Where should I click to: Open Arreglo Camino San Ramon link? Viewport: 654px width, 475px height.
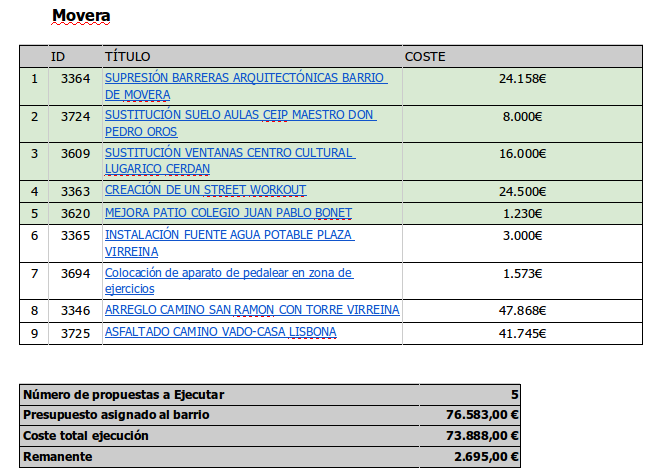click(x=252, y=310)
